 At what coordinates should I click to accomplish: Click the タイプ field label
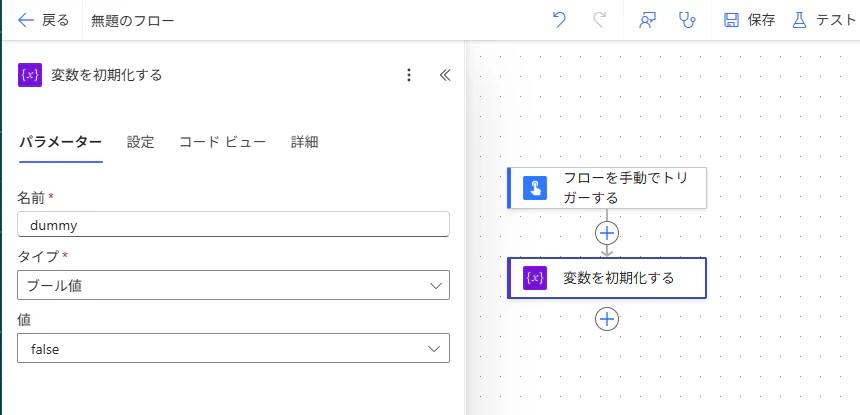point(39,255)
